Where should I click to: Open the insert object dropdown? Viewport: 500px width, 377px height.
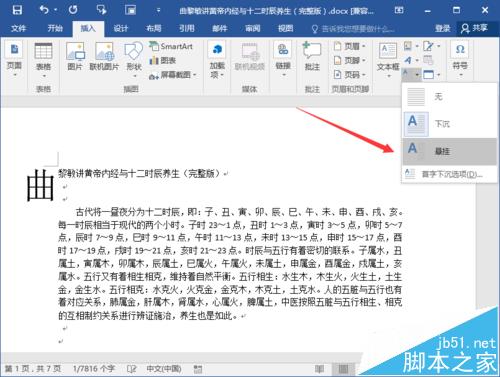click(x=432, y=74)
